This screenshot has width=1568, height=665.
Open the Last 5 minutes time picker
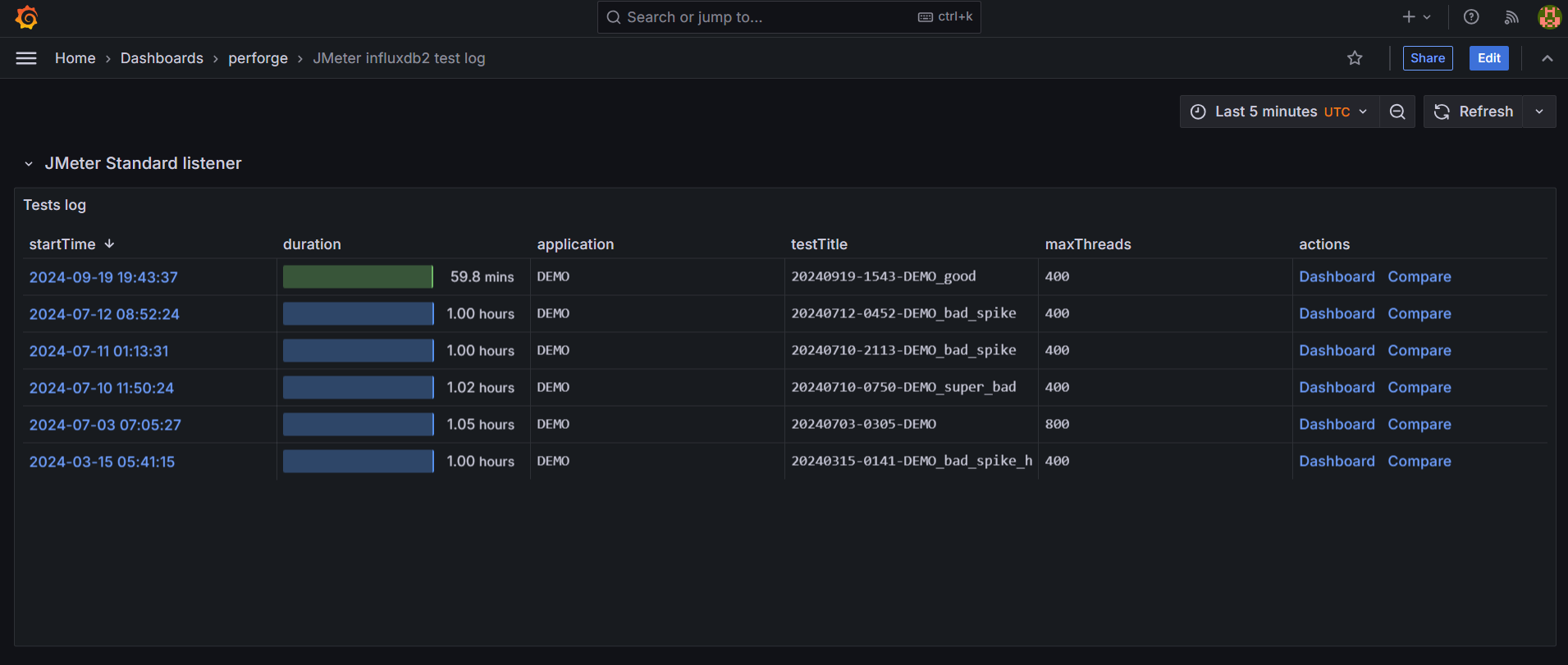coord(1279,112)
